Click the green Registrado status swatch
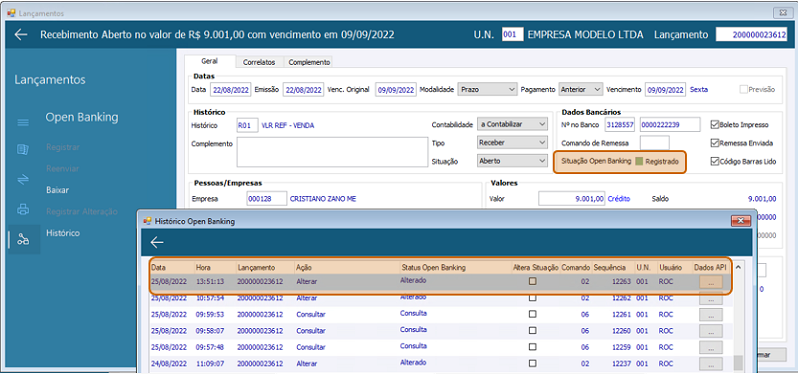 639,161
